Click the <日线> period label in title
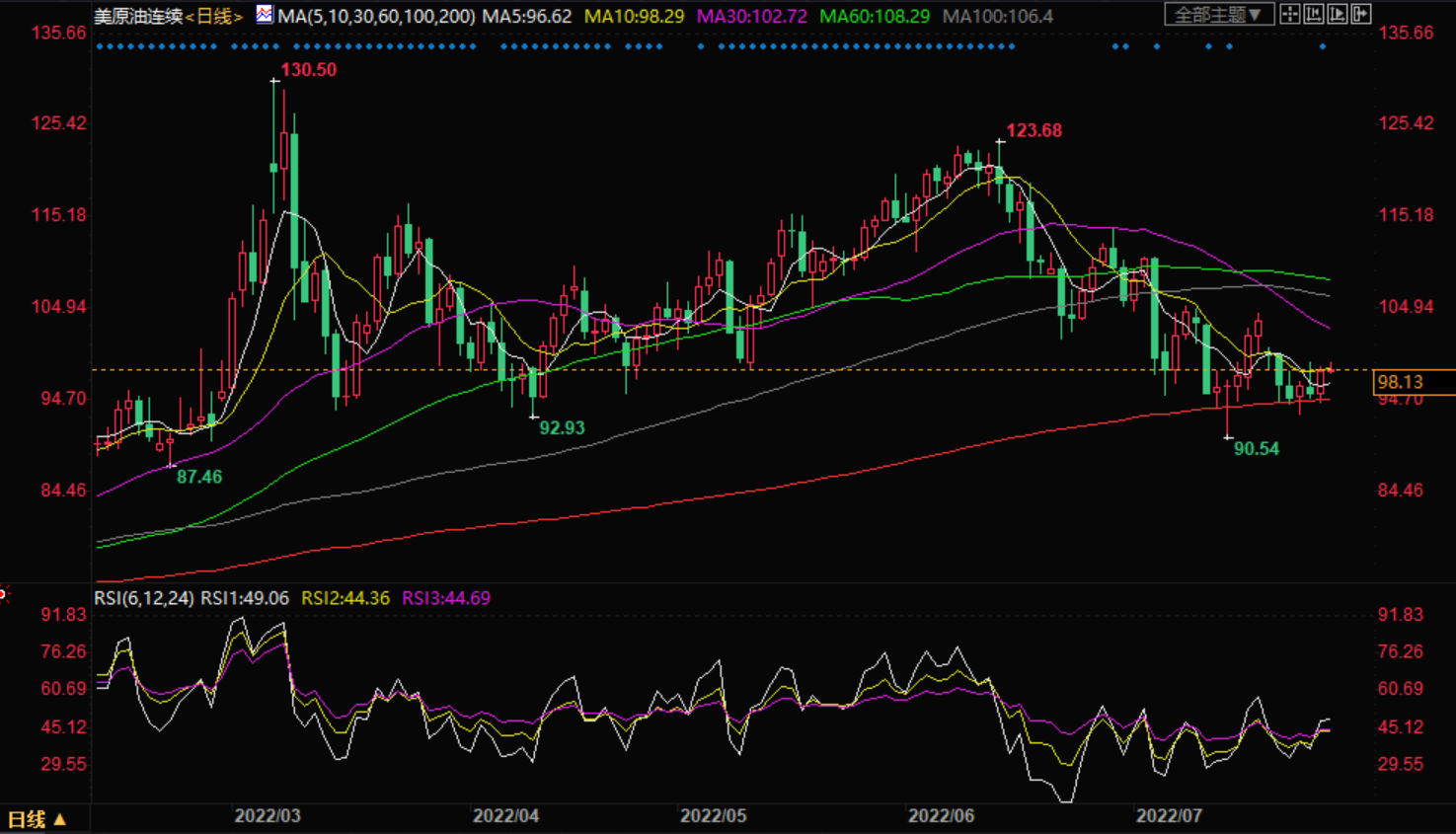This screenshot has width=1456, height=834. click(x=213, y=17)
